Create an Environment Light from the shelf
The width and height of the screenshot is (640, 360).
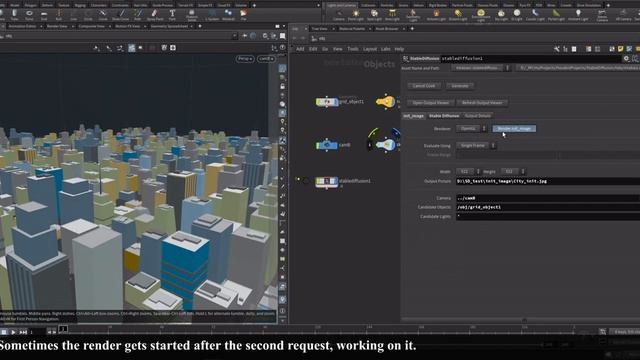(481, 16)
